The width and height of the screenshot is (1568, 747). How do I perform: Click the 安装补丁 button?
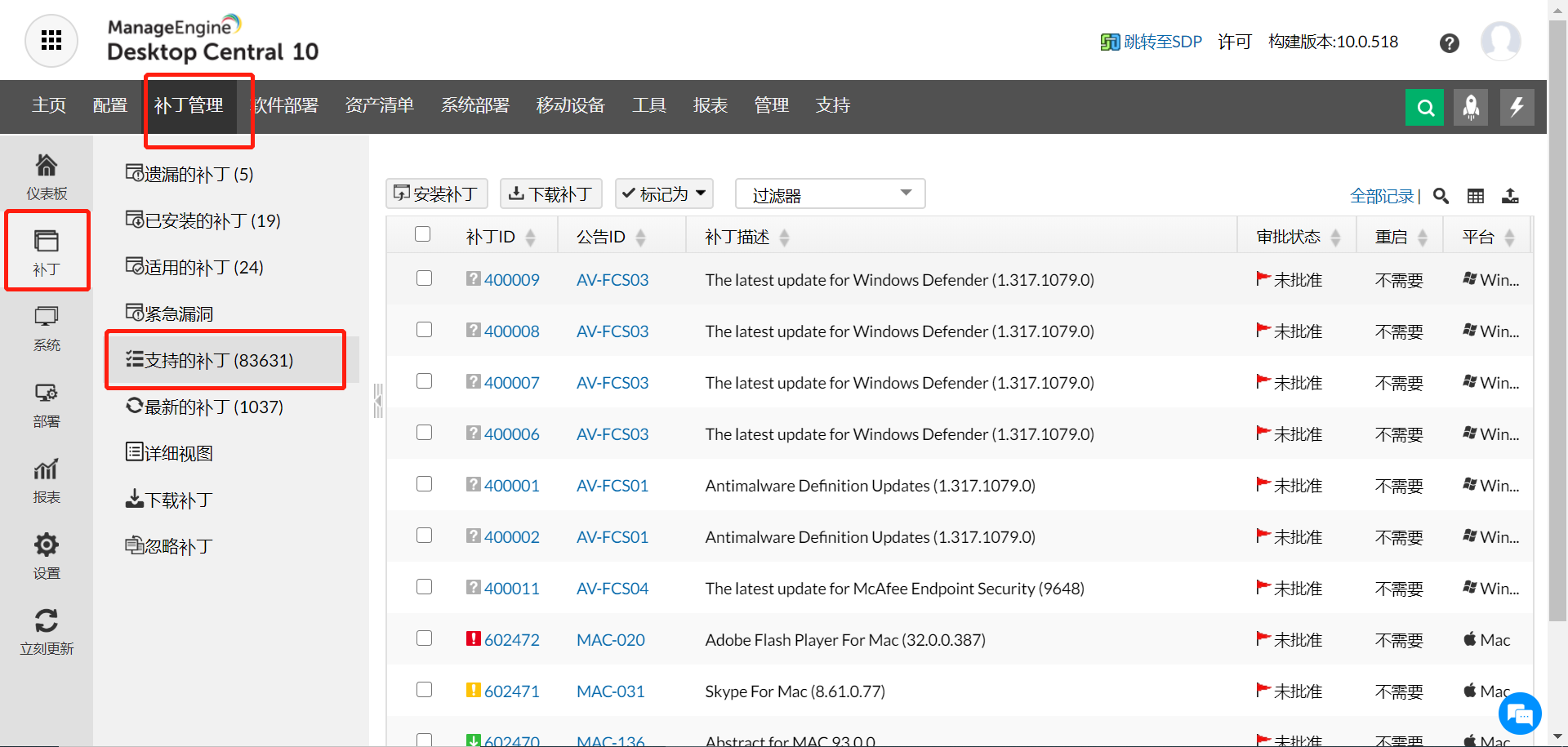click(437, 194)
